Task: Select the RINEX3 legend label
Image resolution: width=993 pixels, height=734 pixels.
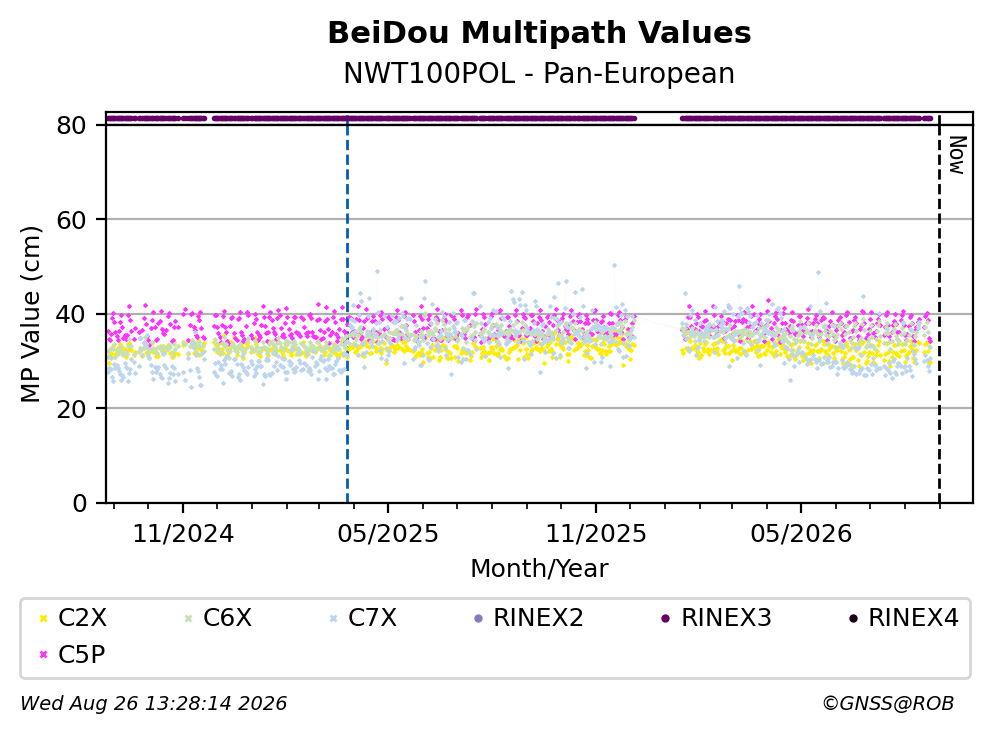Action: point(726,617)
